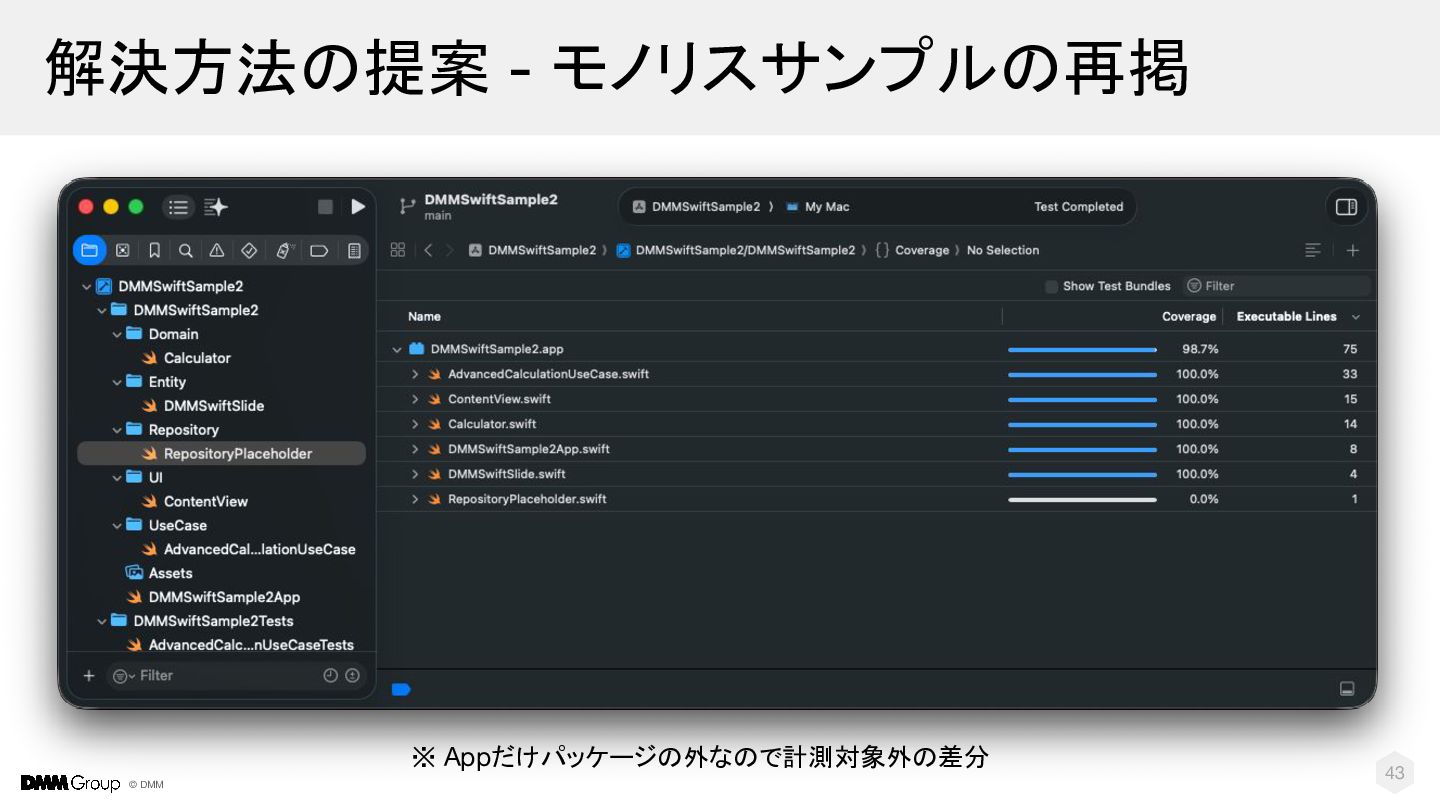Collapse DMMSwiftSample2.app coverage group

397,349
